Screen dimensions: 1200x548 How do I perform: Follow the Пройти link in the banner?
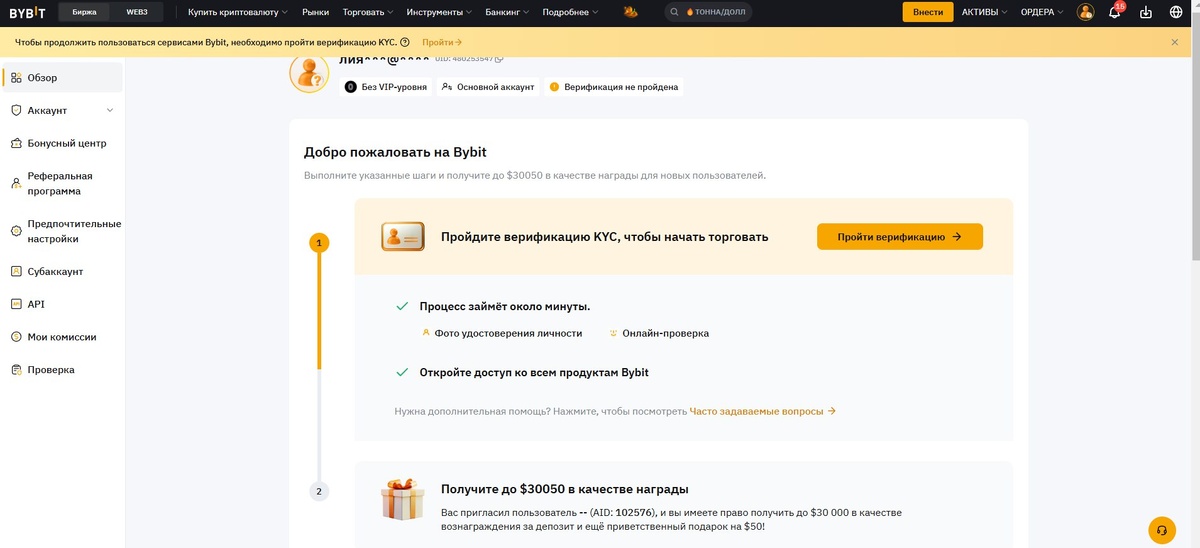(x=442, y=42)
